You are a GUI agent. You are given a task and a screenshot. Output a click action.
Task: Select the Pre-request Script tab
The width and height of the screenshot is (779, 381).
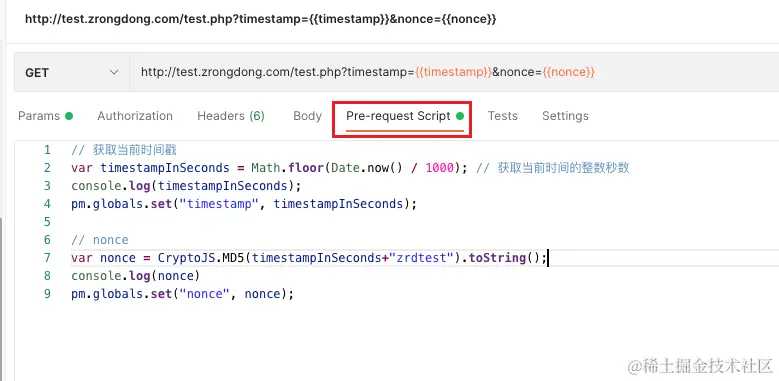(x=405, y=116)
